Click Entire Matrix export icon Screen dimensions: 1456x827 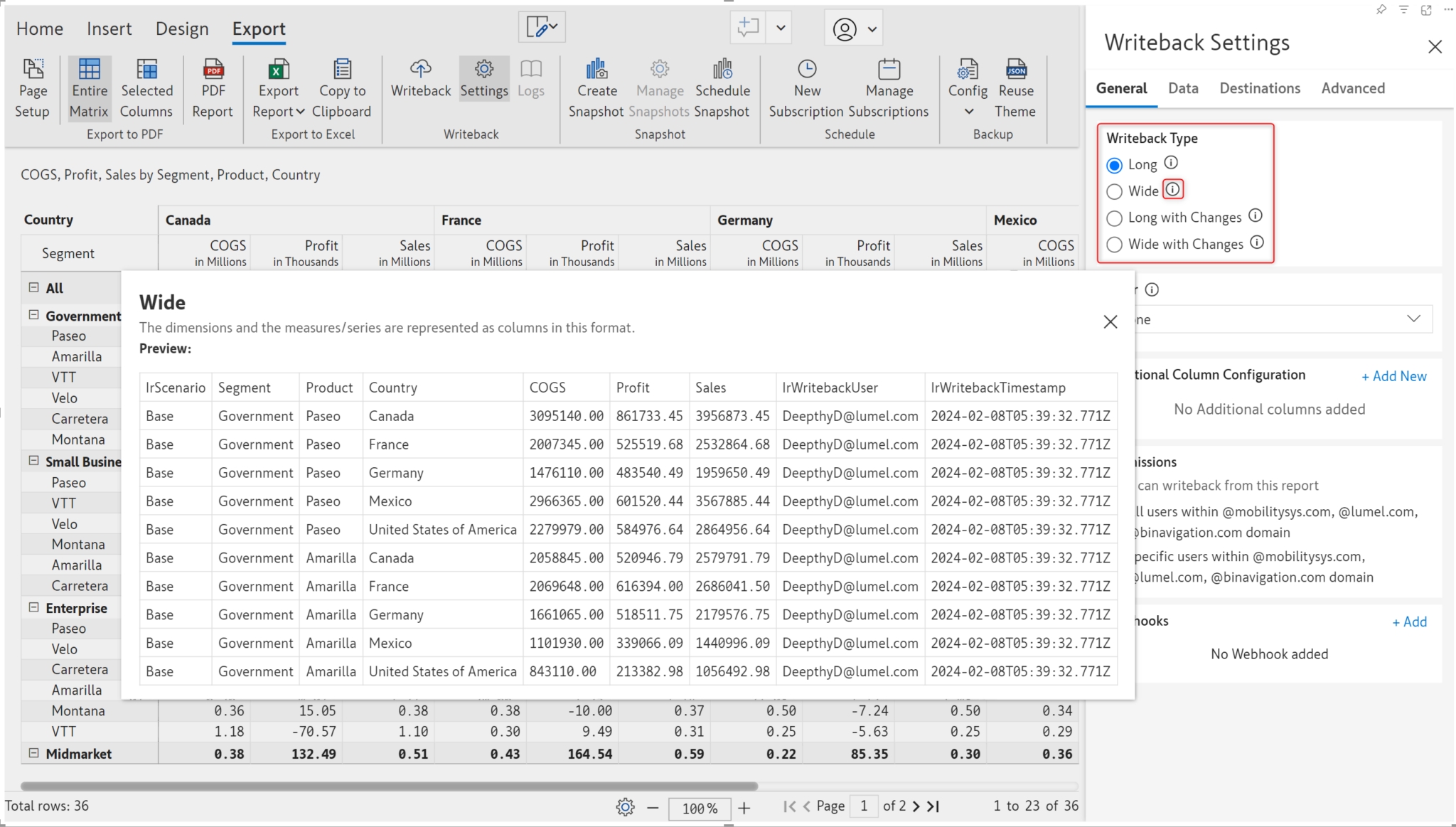pyautogui.click(x=89, y=70)
